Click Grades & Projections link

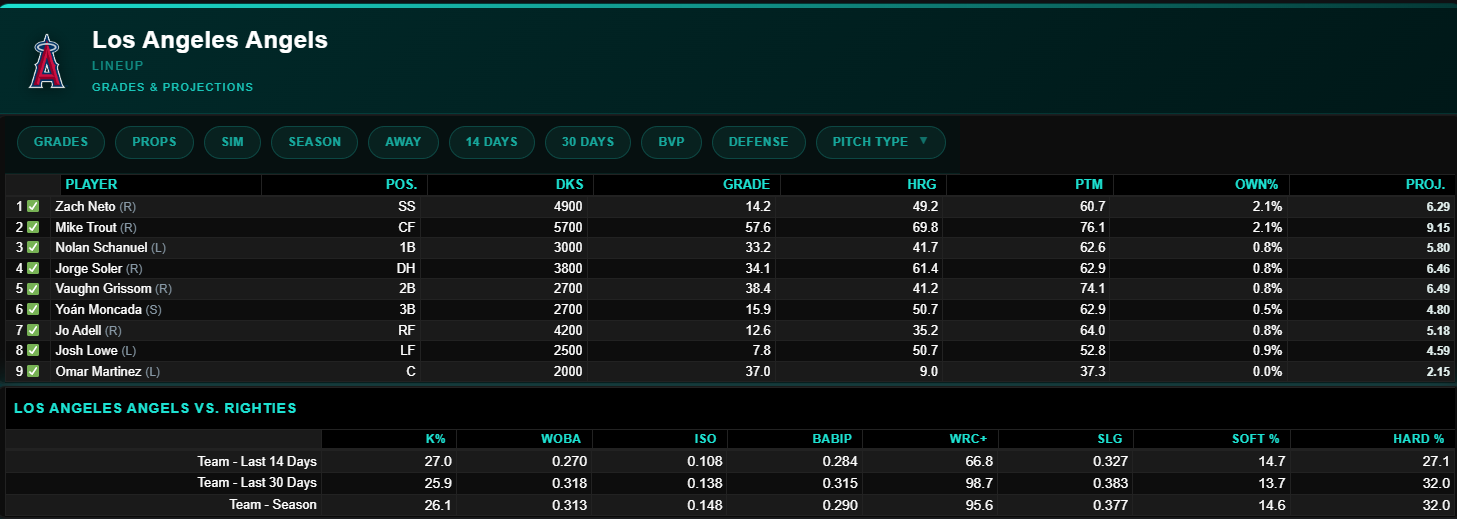tap(172, 87)
